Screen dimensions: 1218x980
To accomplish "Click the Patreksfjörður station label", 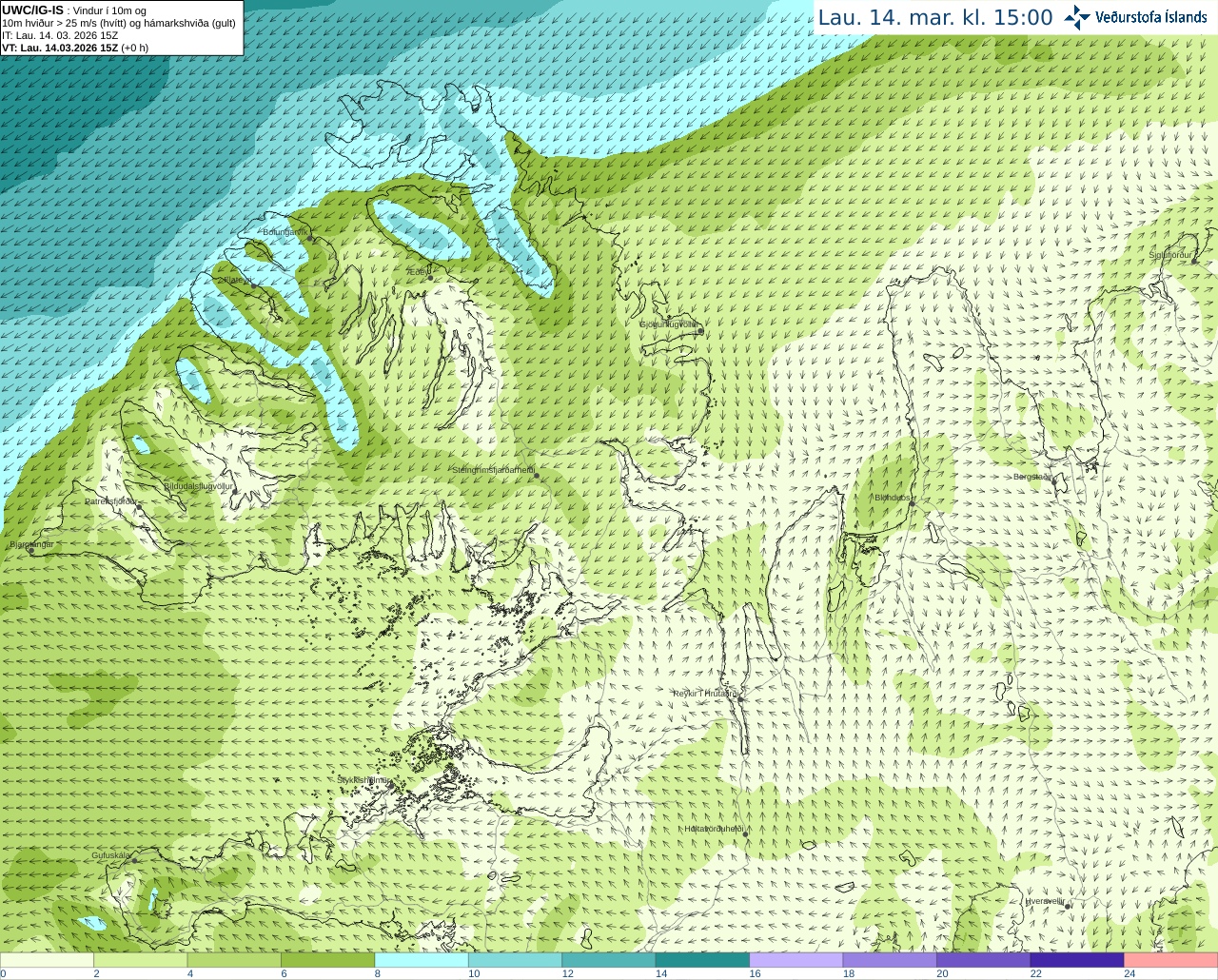I will 109,501.
